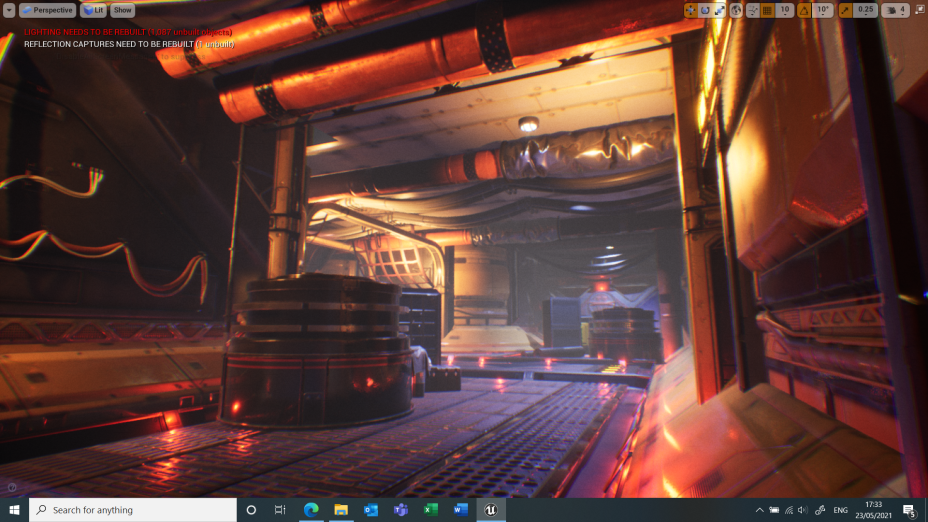Maximize or restore the viewport
928x522 pixels.
tap(920, 9)
